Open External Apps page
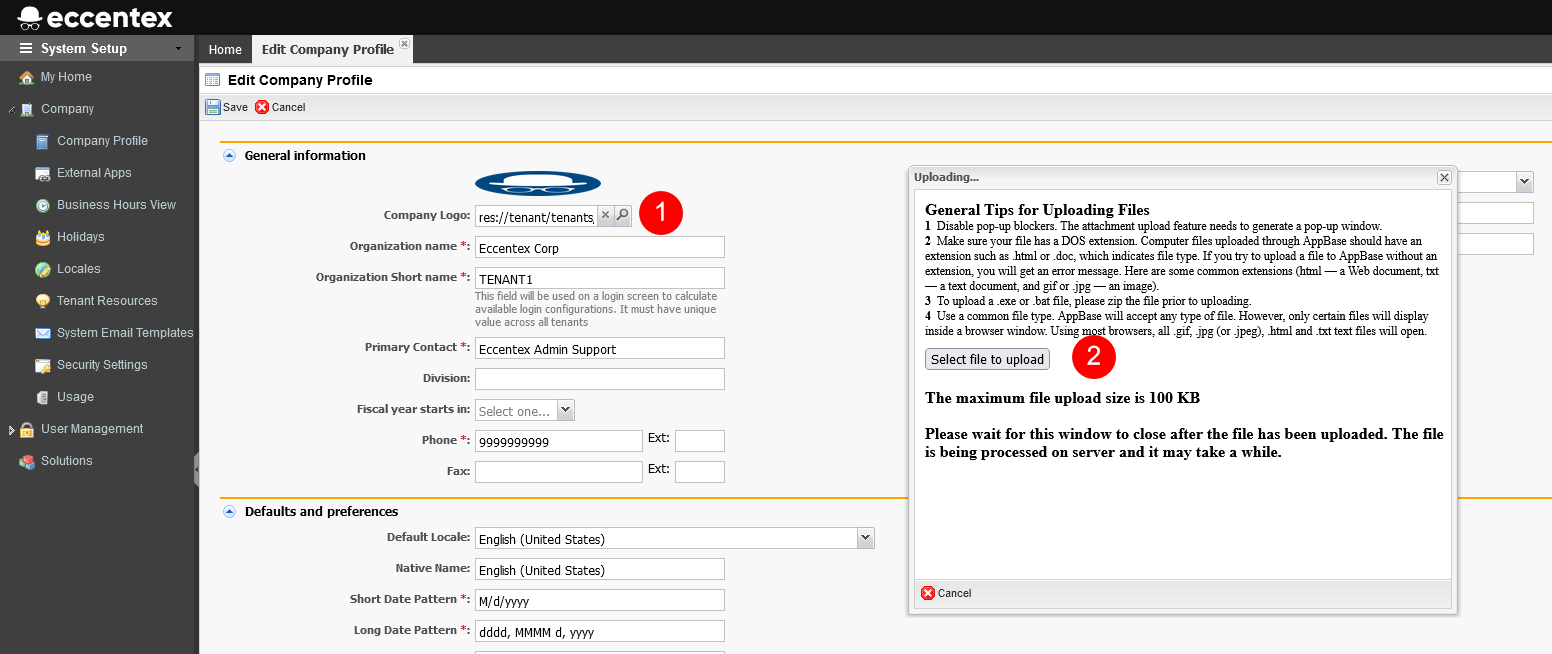This screenshot has width=1552, height=654. (x=94, y=173)
